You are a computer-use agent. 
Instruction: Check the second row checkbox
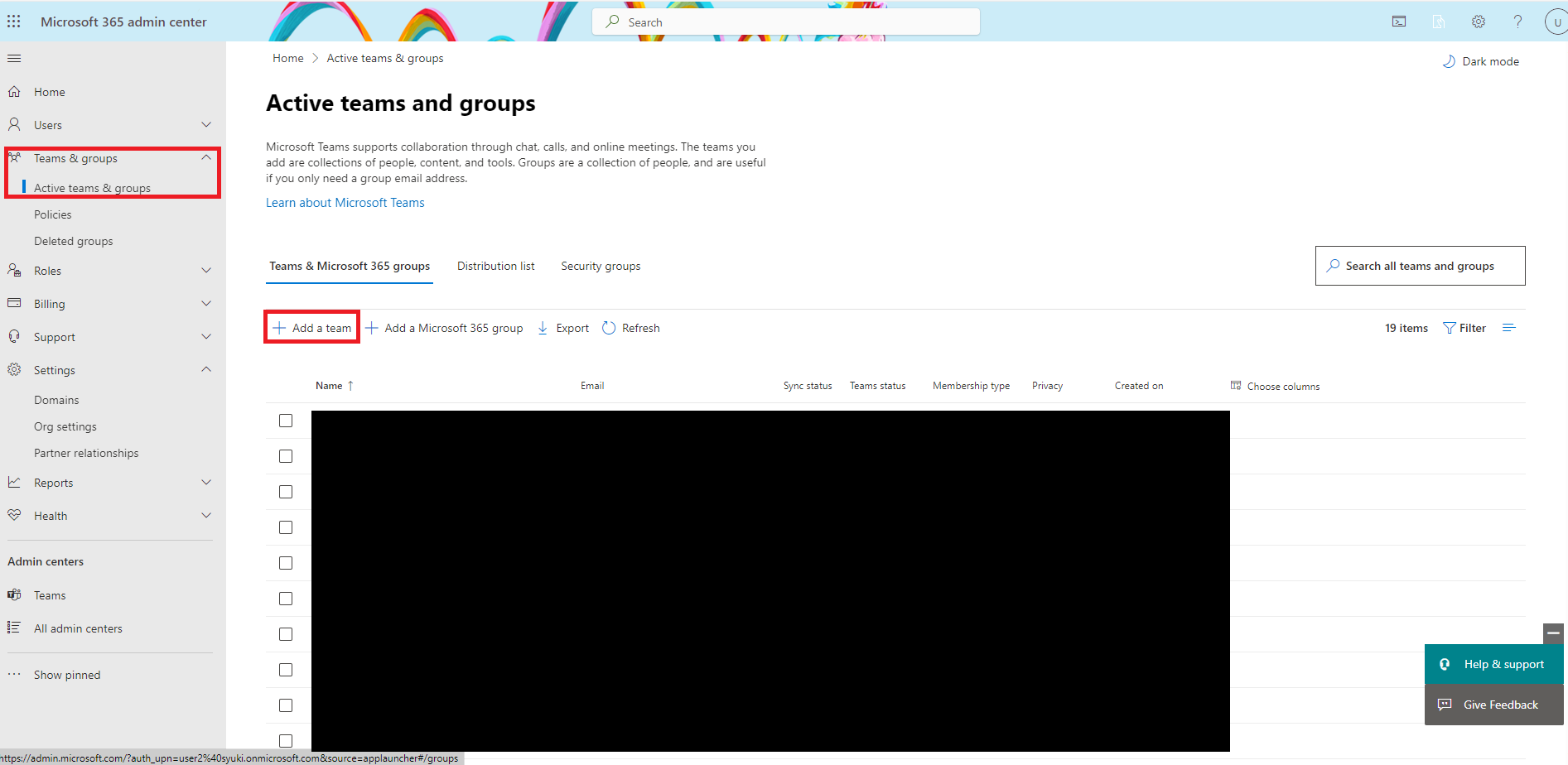click(x=286, y=456)
